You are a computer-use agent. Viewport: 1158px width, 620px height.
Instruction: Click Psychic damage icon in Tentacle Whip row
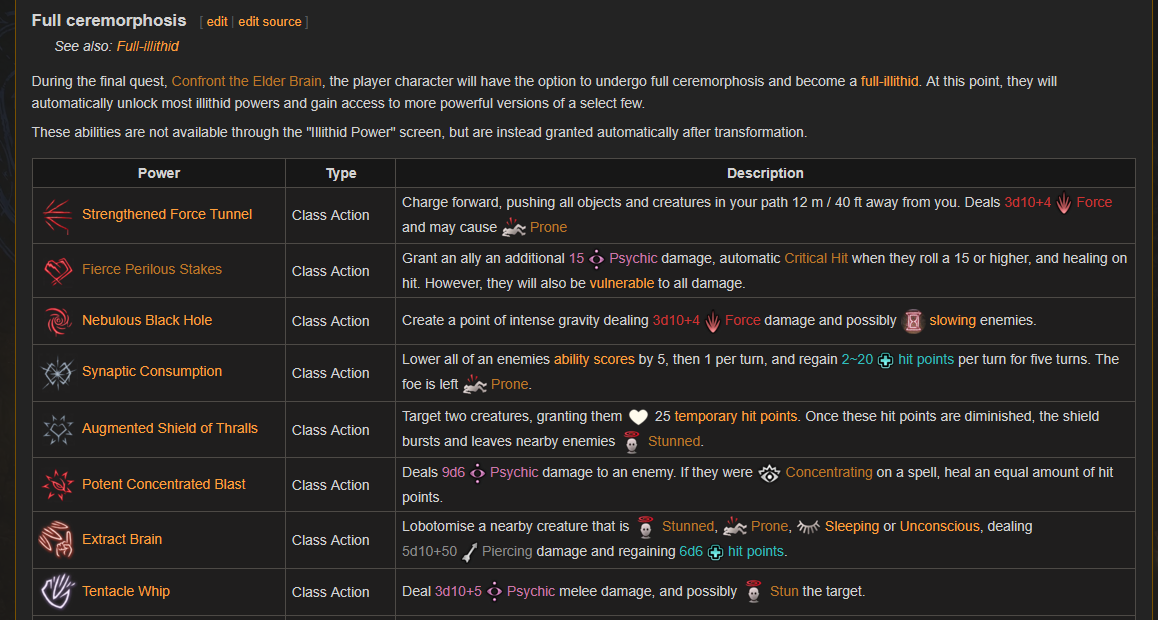point(494,592)
